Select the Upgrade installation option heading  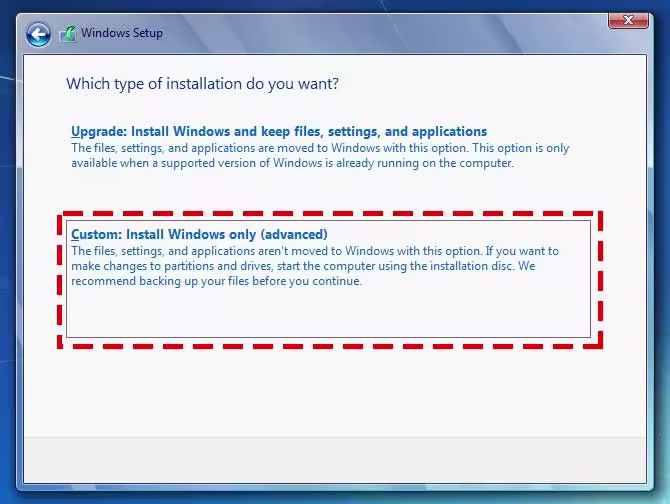click(x=279, y=131)
